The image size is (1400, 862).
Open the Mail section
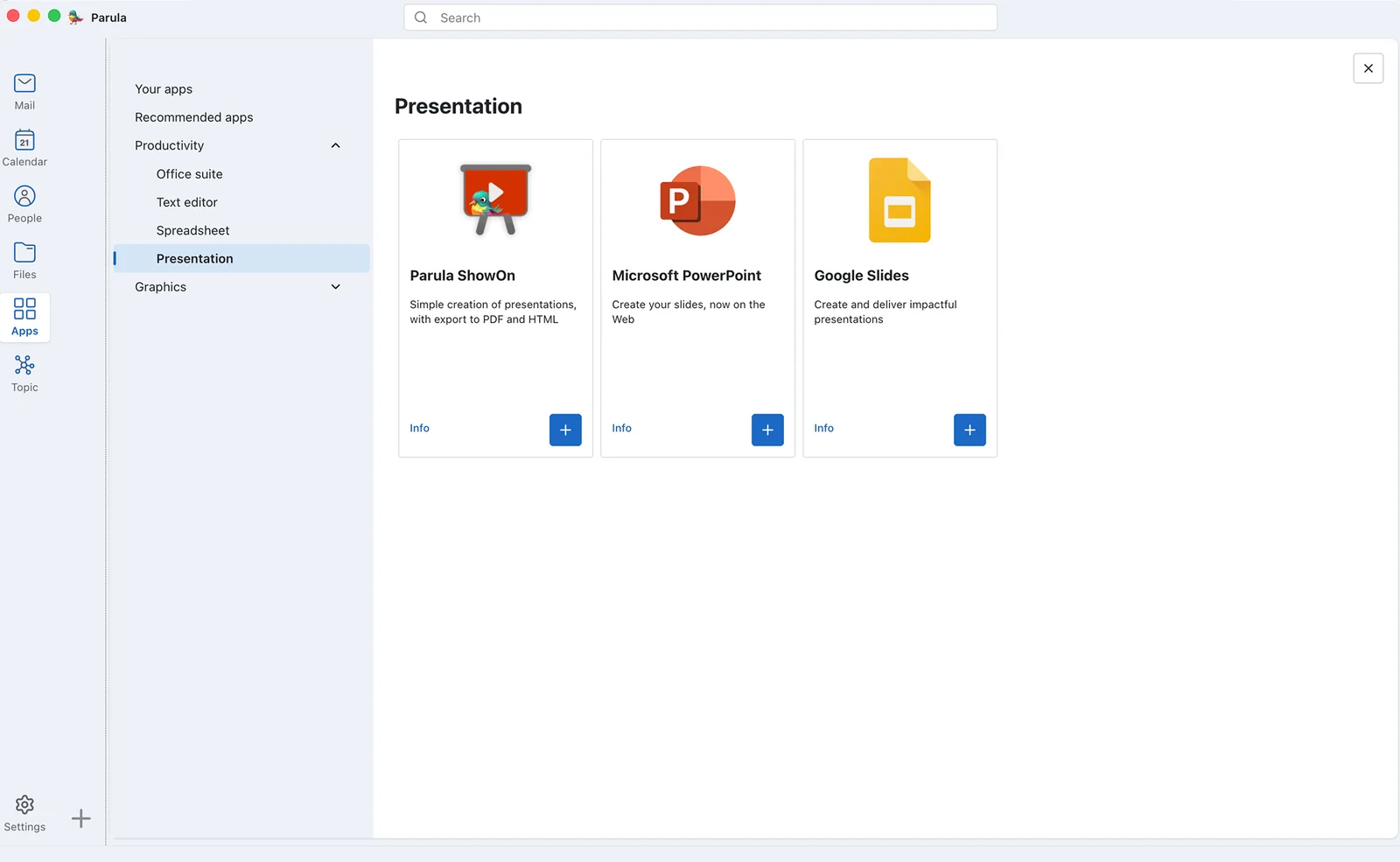point(24,92)
